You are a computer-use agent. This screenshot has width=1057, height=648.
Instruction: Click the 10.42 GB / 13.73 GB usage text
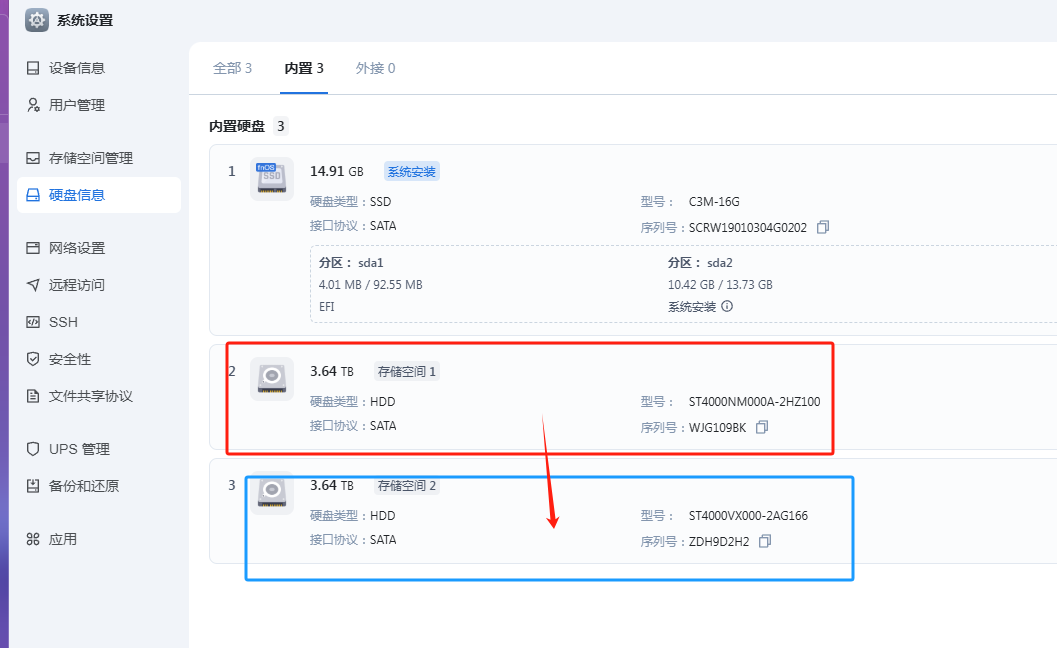tap(720, 285)
